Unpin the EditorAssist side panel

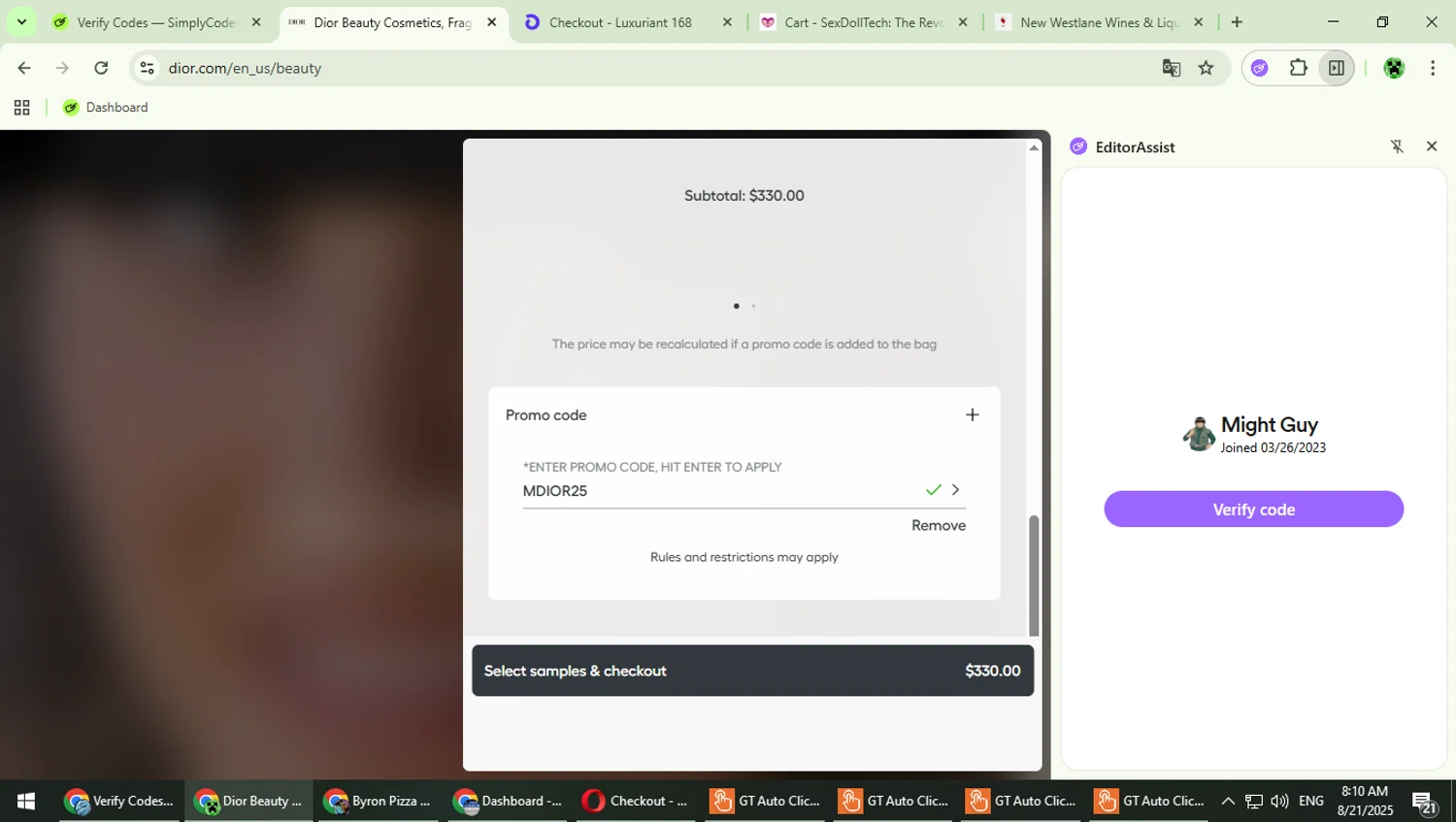pos(1397,147)
